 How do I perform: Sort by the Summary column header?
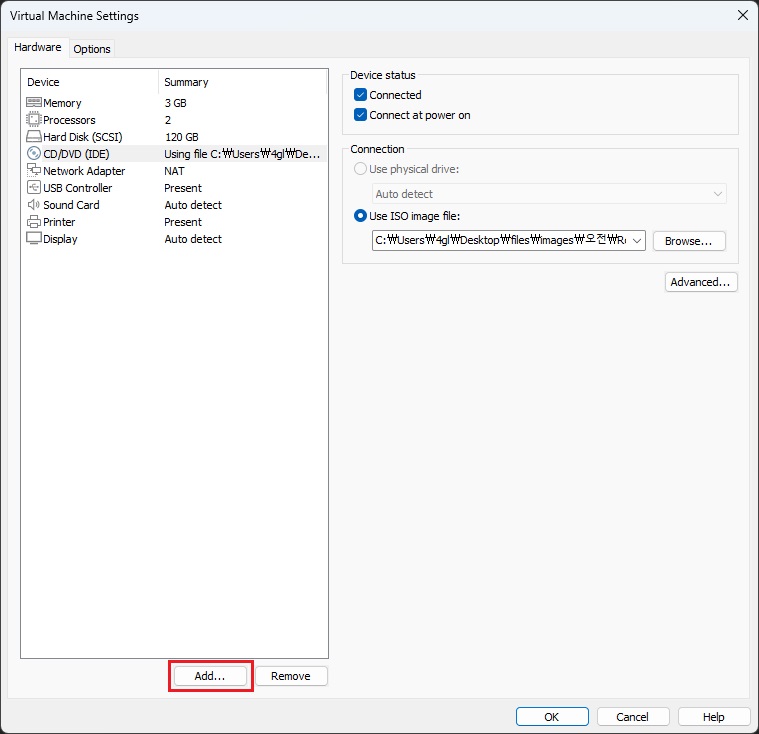point(186,82)
